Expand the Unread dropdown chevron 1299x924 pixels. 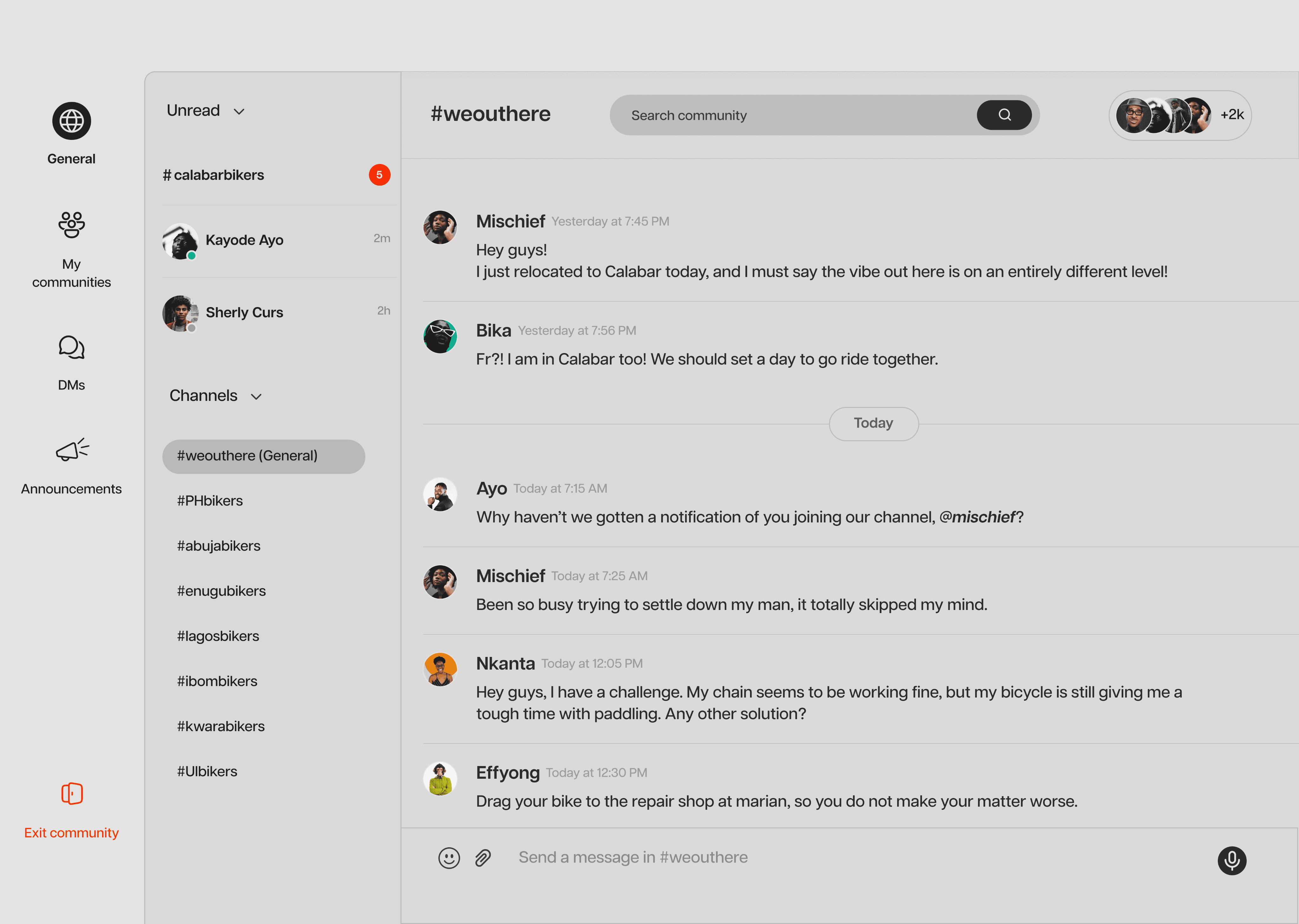tap(239, 112)
